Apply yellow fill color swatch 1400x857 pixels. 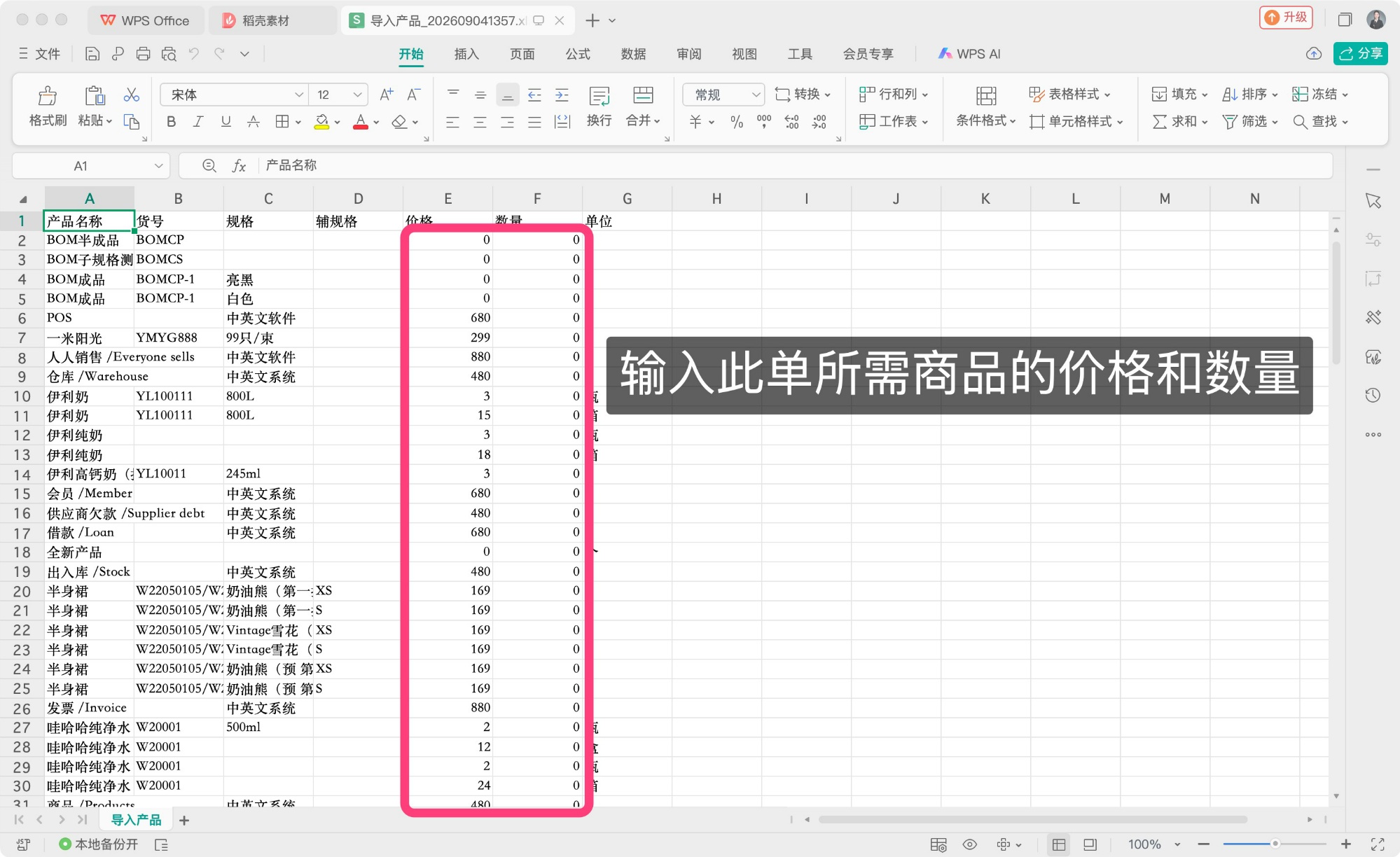(321, 123)
